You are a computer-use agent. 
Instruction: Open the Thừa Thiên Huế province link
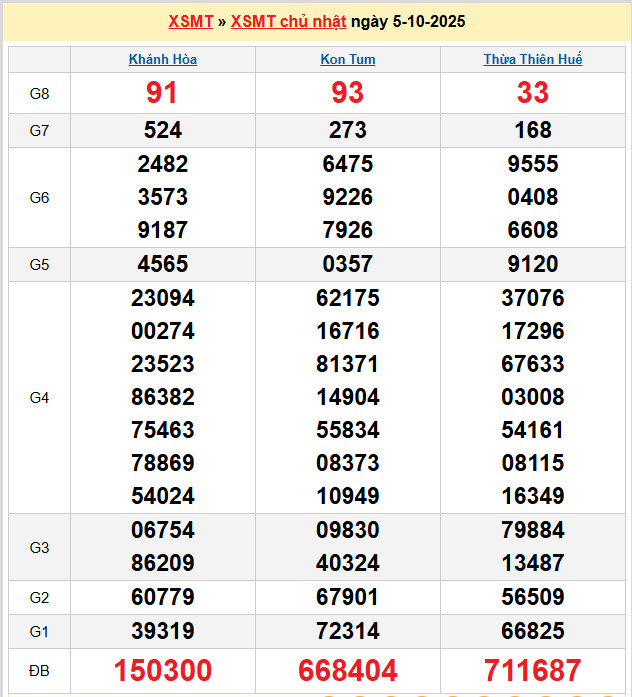[533, 60]
